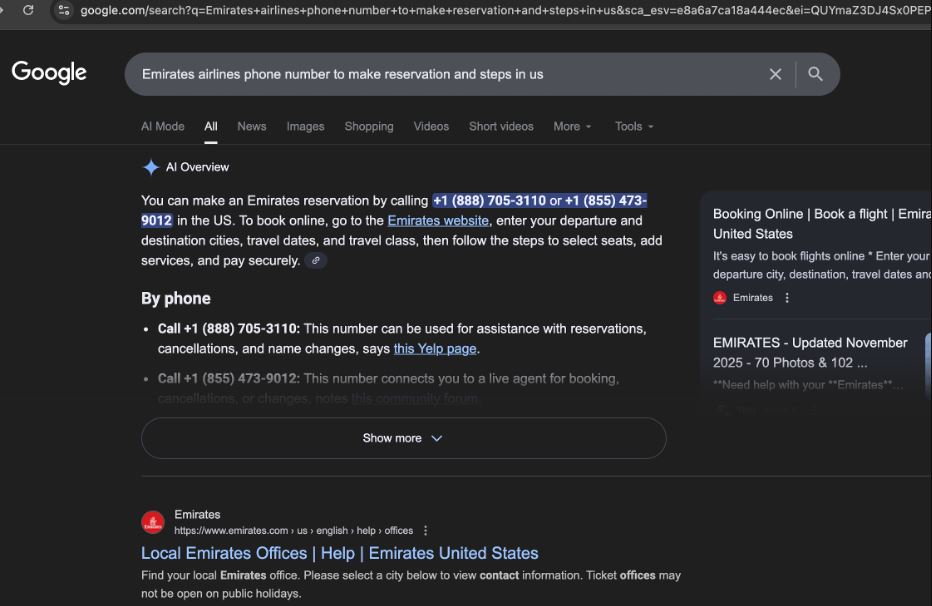
Task: Click the Google logo
Action: 48,71
